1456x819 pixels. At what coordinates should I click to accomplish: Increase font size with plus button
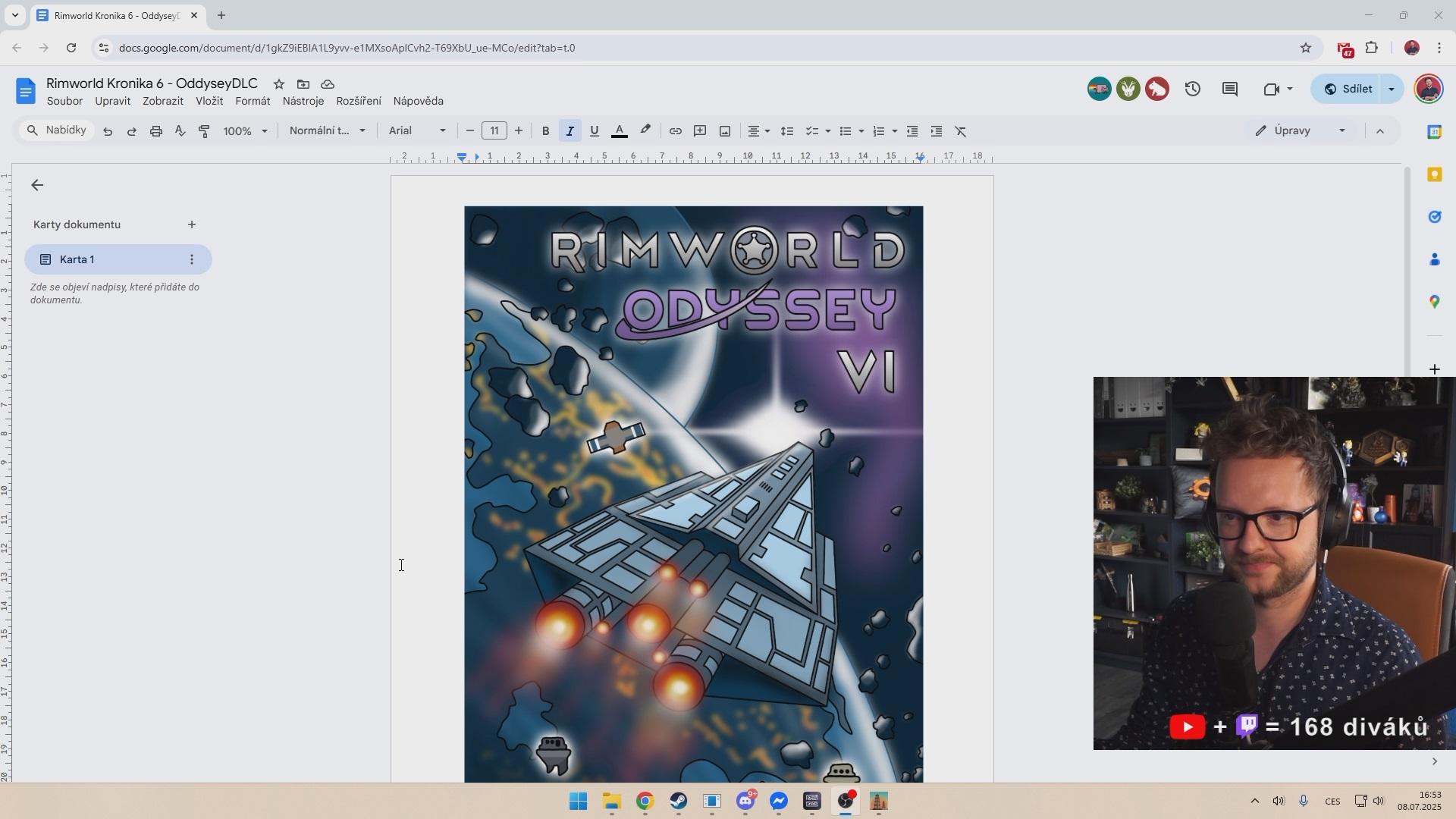click(519, 131)
